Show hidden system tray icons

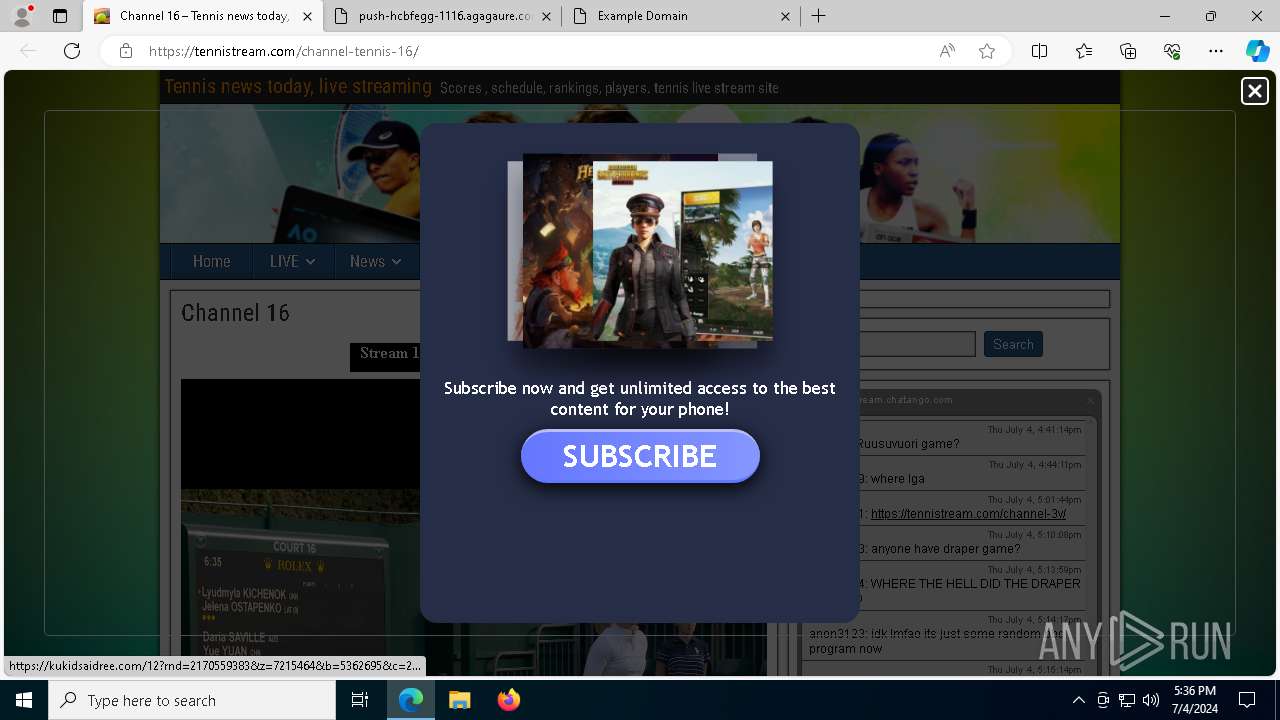1078,700
